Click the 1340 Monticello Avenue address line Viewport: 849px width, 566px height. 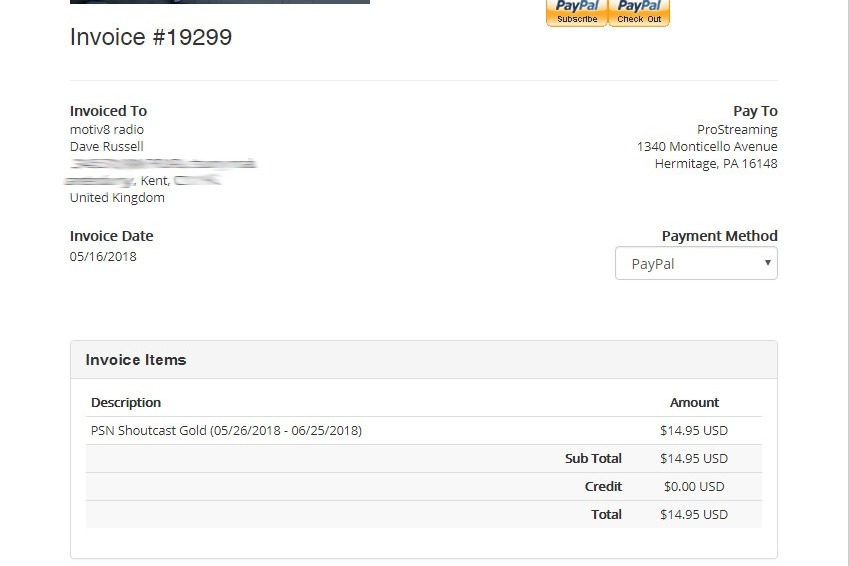pyautogui.click(x=707, y=146)
